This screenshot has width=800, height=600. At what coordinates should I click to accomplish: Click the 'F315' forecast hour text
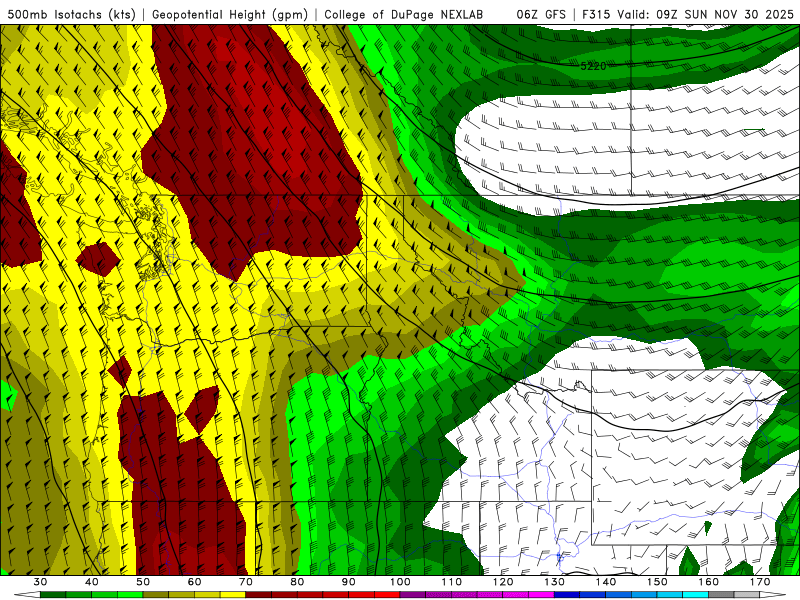(596, 15)
